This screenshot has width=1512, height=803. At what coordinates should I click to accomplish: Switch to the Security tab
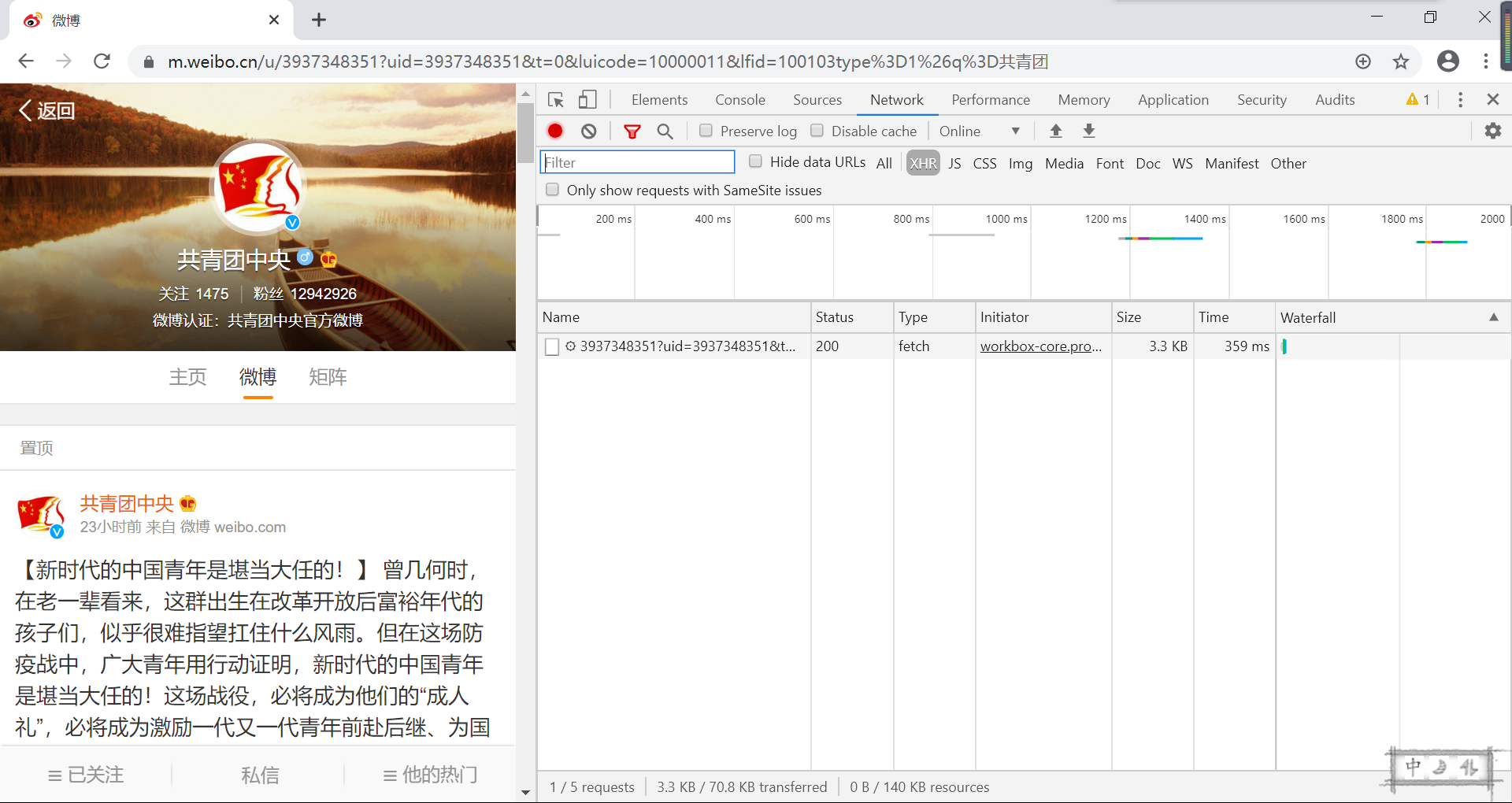[x=1262, y=100]
